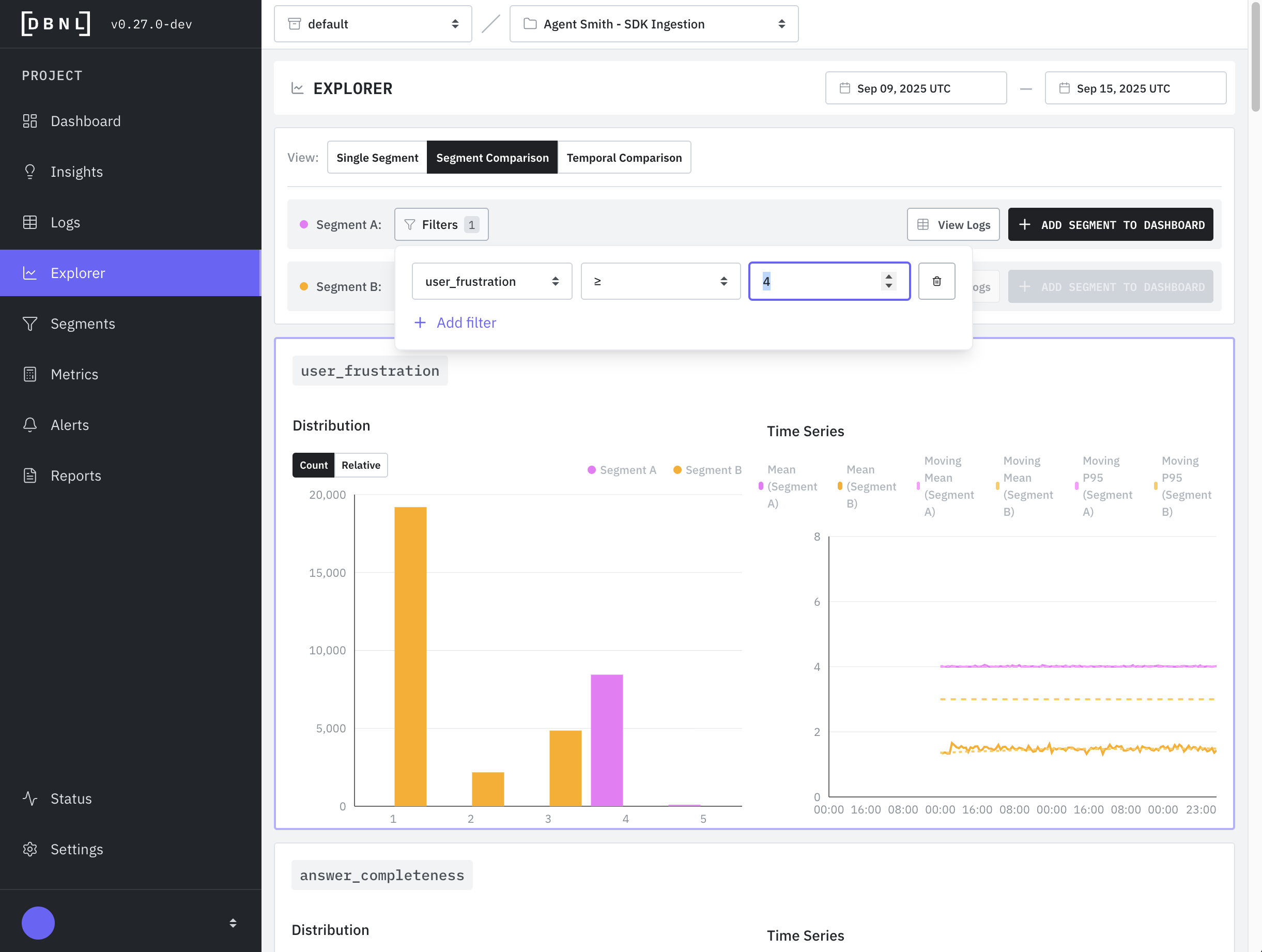The height and width of the screenshot is (952, 1262).
Task: Switch distribution to Relative mode
Action: point(361,465)
